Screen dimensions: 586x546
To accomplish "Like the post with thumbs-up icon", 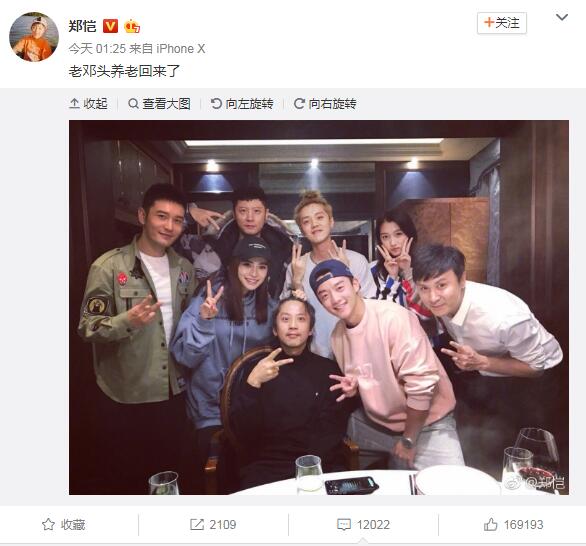I will 490,524.
